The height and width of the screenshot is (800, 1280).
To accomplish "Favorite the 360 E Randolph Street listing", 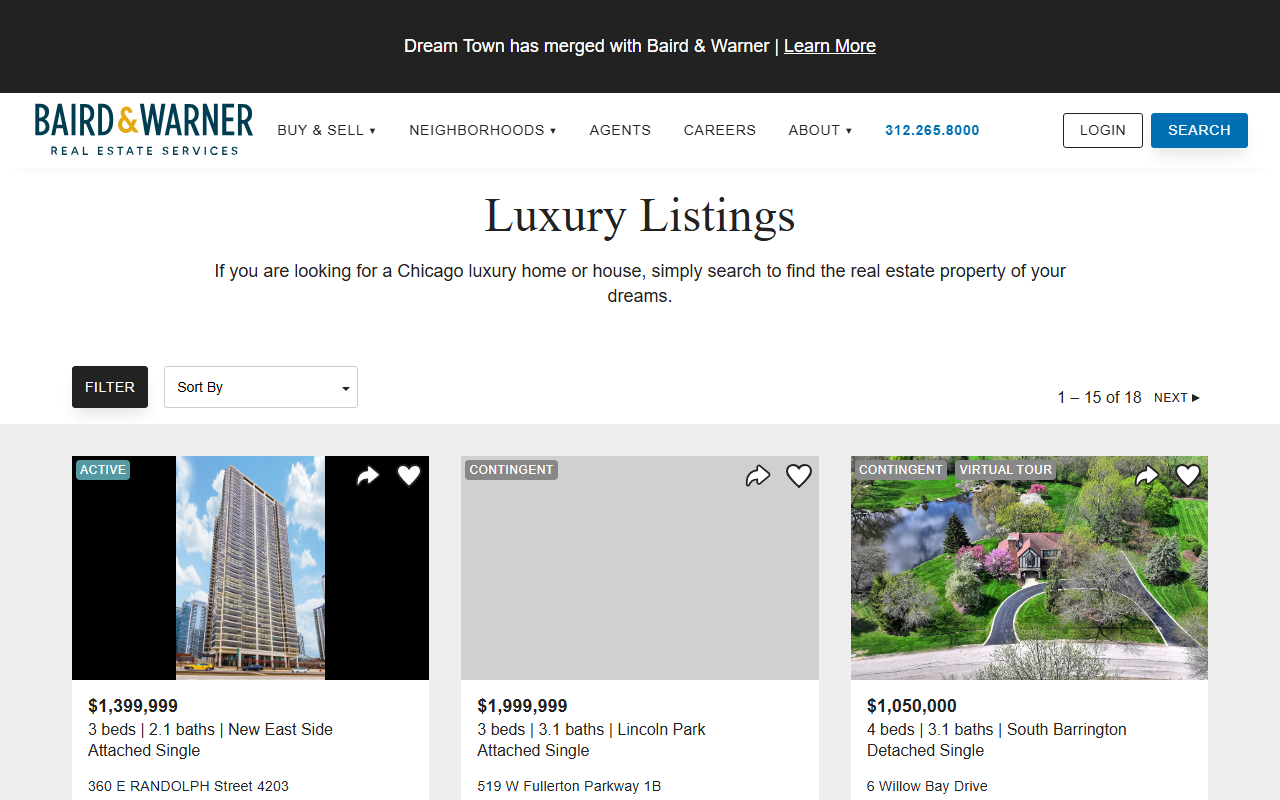I will pos(409,476).
